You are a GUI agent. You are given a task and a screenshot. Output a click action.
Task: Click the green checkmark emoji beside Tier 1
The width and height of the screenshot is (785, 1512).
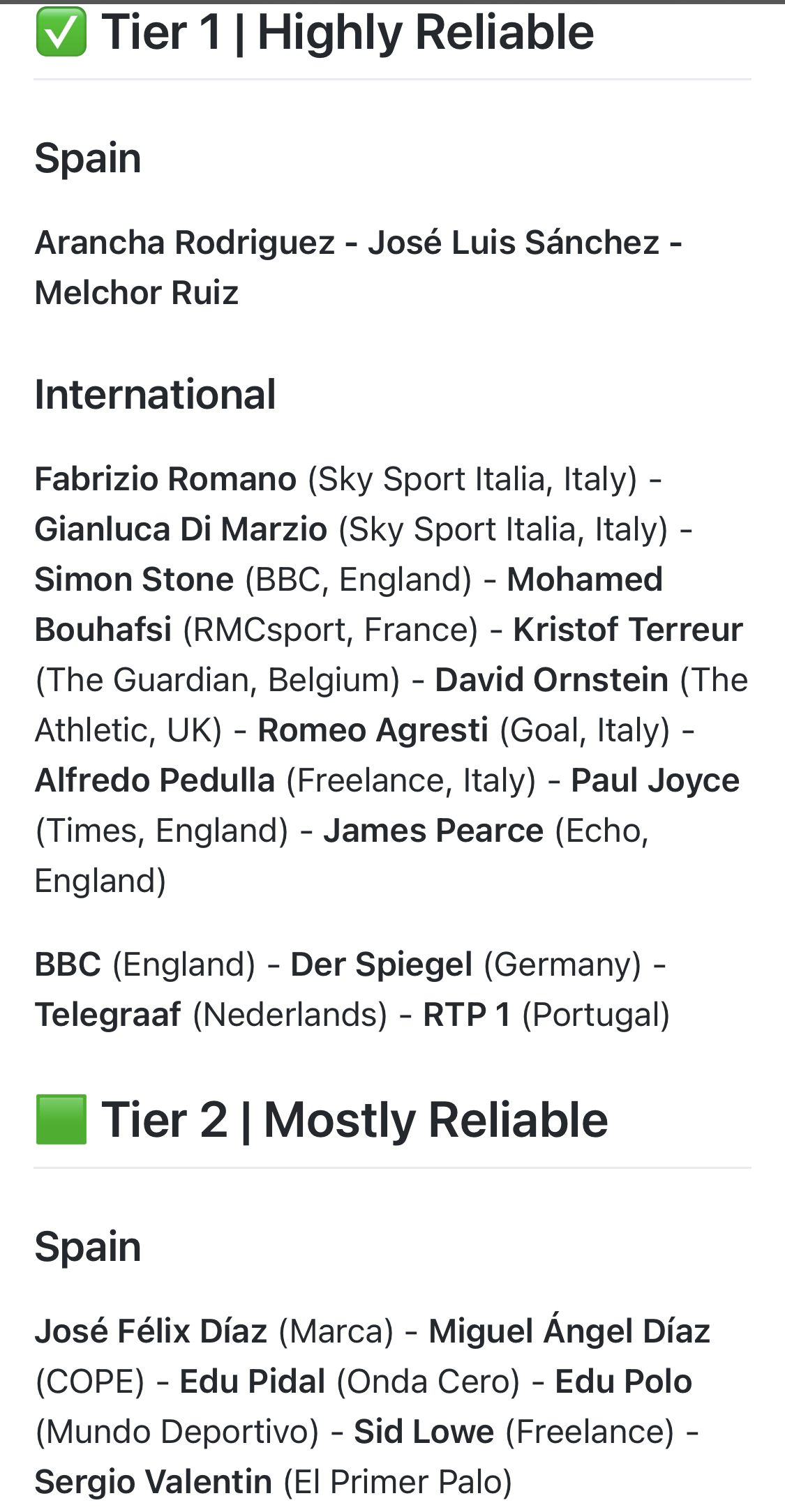(61, 32)
